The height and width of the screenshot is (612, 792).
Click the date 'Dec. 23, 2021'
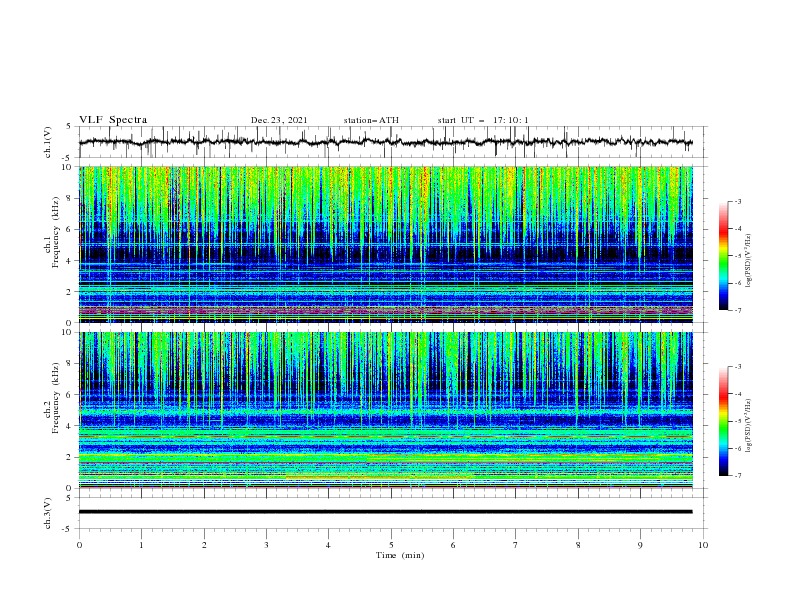[x=279, y=120]
